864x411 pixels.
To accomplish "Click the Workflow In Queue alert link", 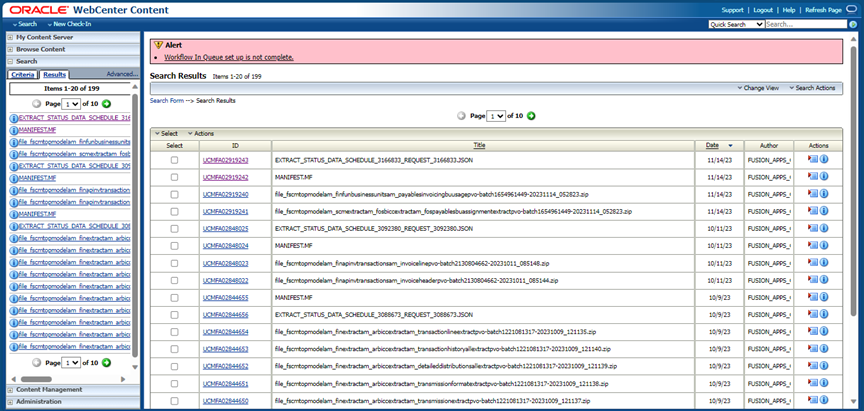I will (229, 57).
